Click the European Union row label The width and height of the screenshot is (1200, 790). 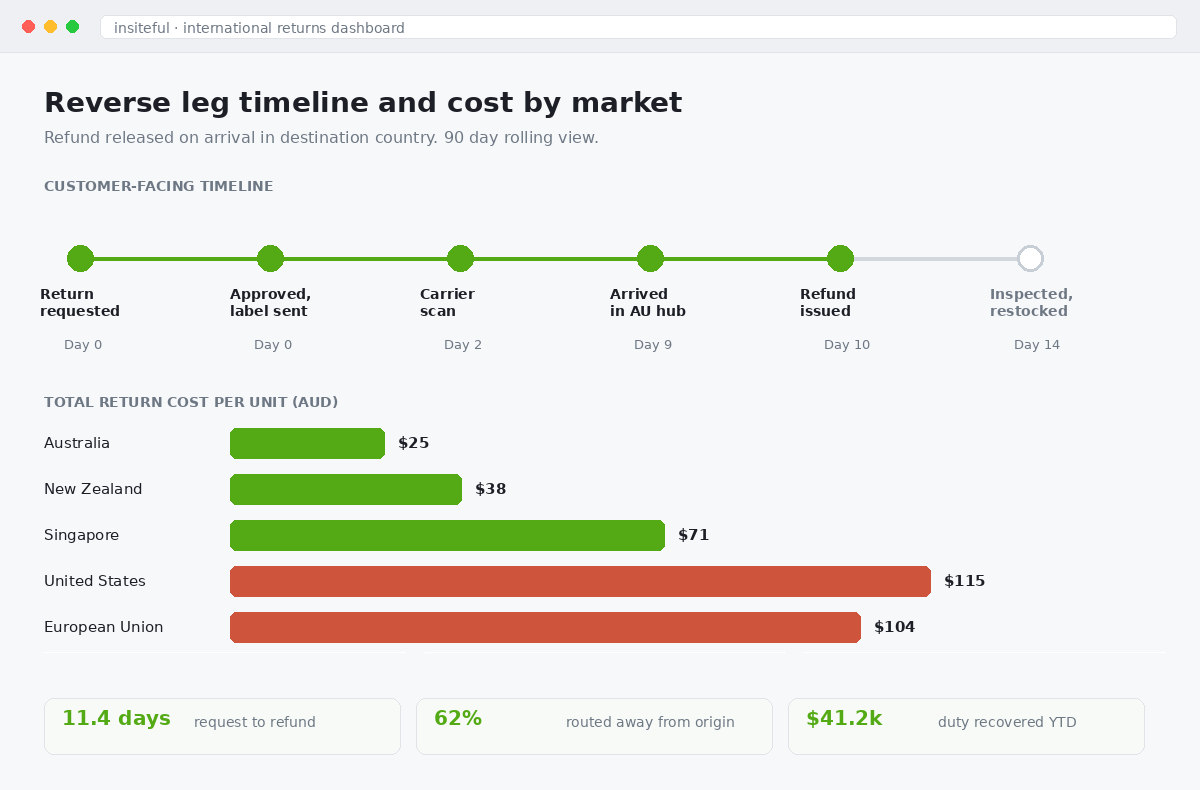pyautogui.click(x=104, y=627)
